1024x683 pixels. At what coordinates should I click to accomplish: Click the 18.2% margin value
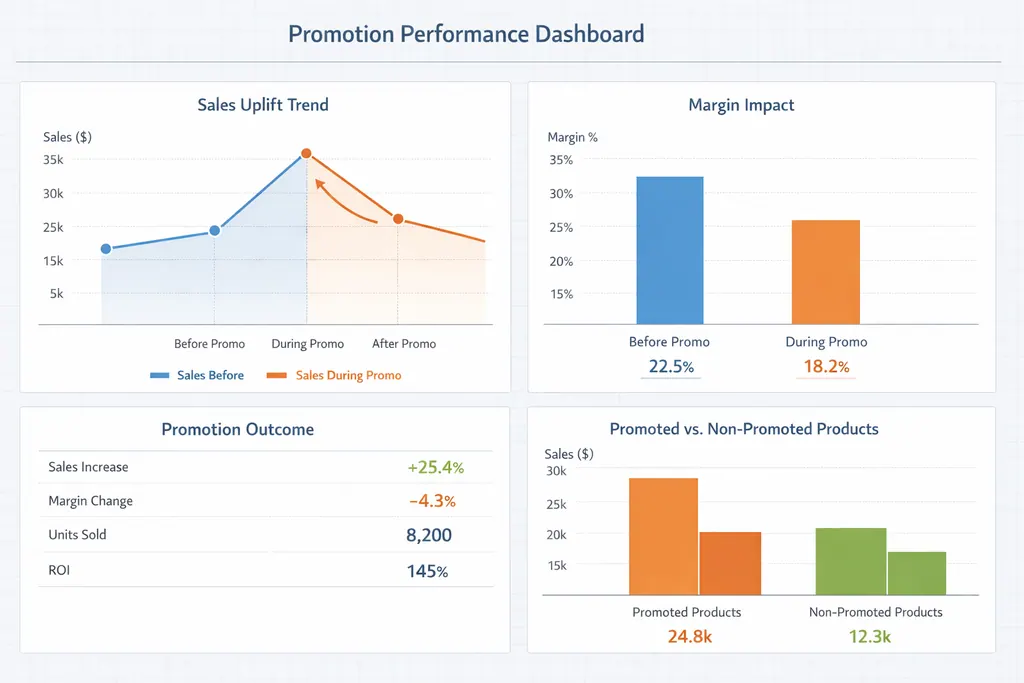(826, 367)
